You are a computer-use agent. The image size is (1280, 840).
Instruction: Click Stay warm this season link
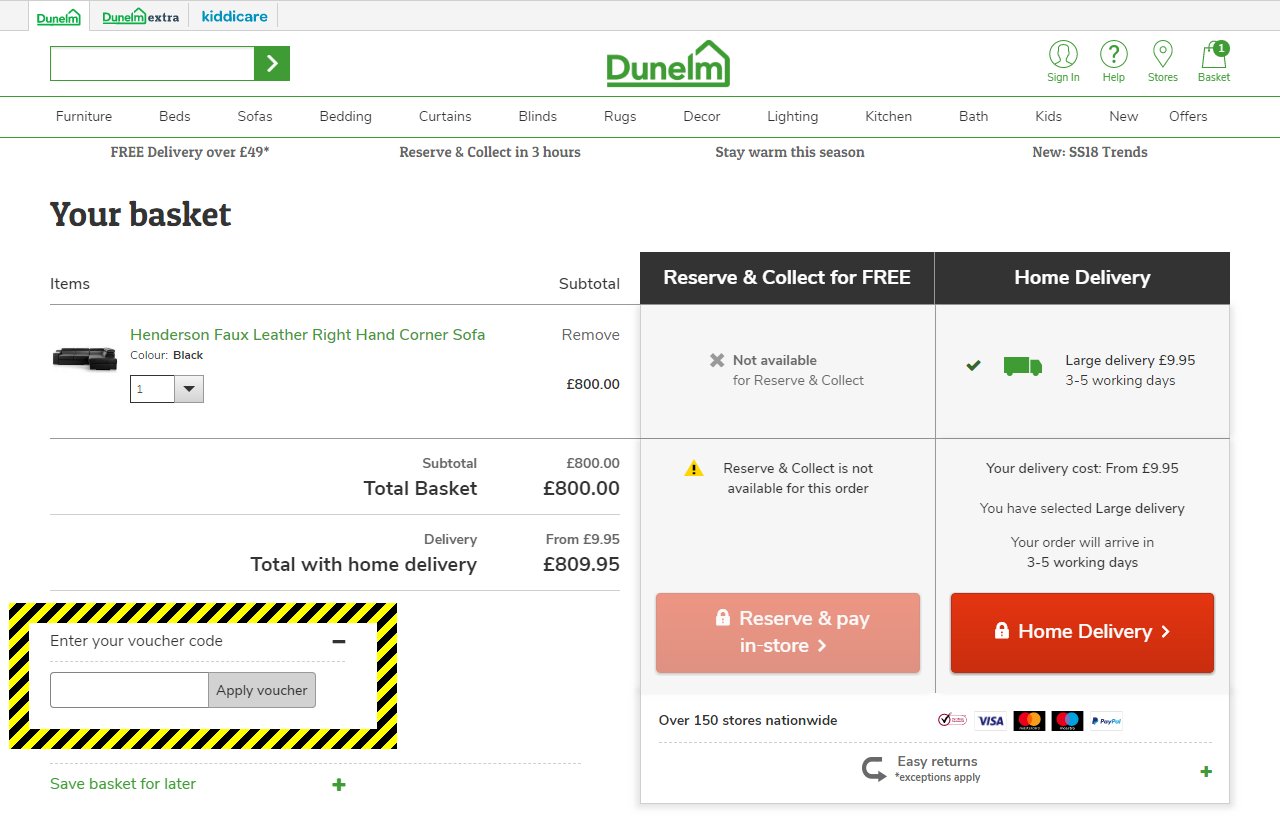(x=790, y=152)
